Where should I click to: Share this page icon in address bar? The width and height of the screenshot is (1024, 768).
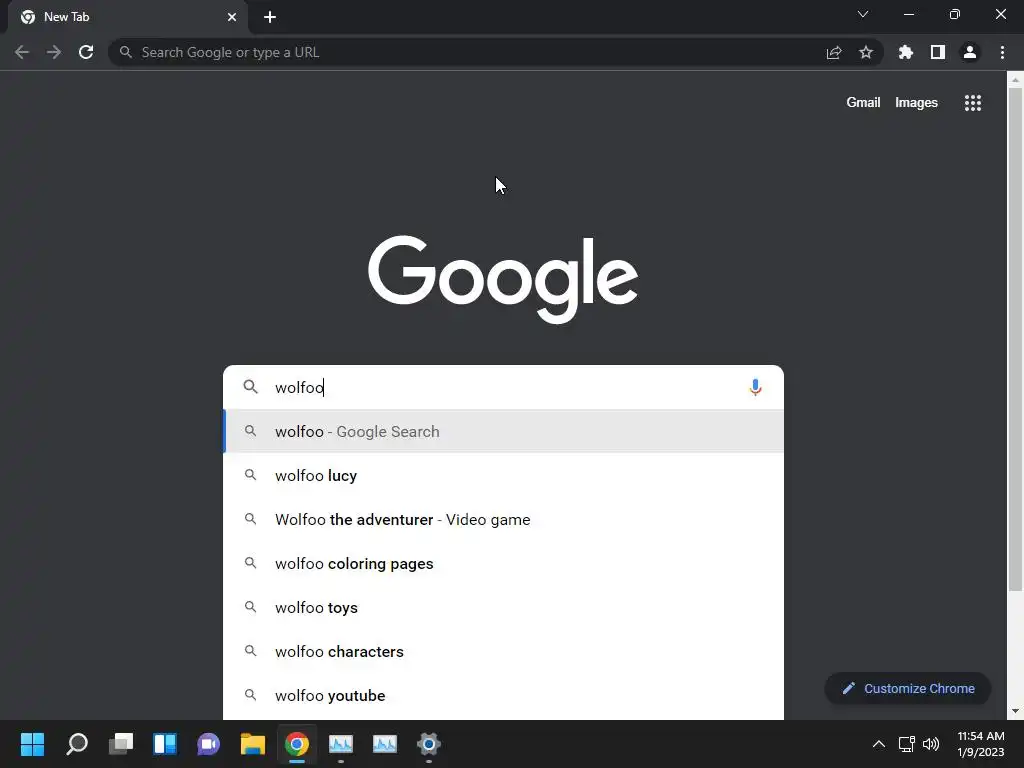tap(834, 52)
